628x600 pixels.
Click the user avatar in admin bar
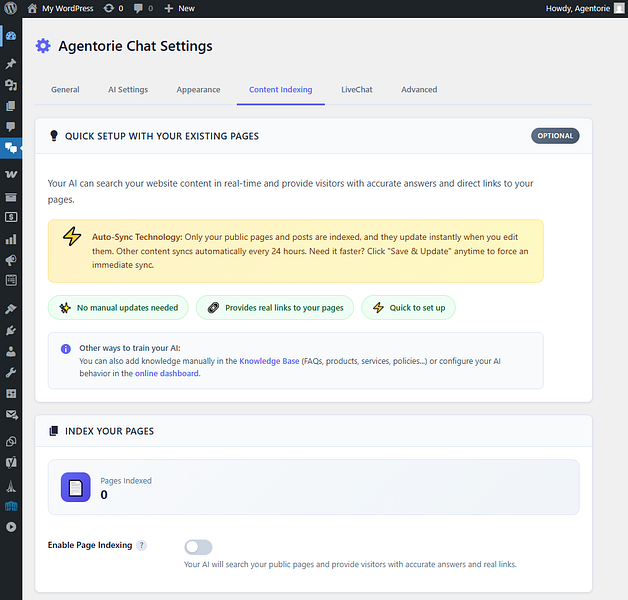619,8
